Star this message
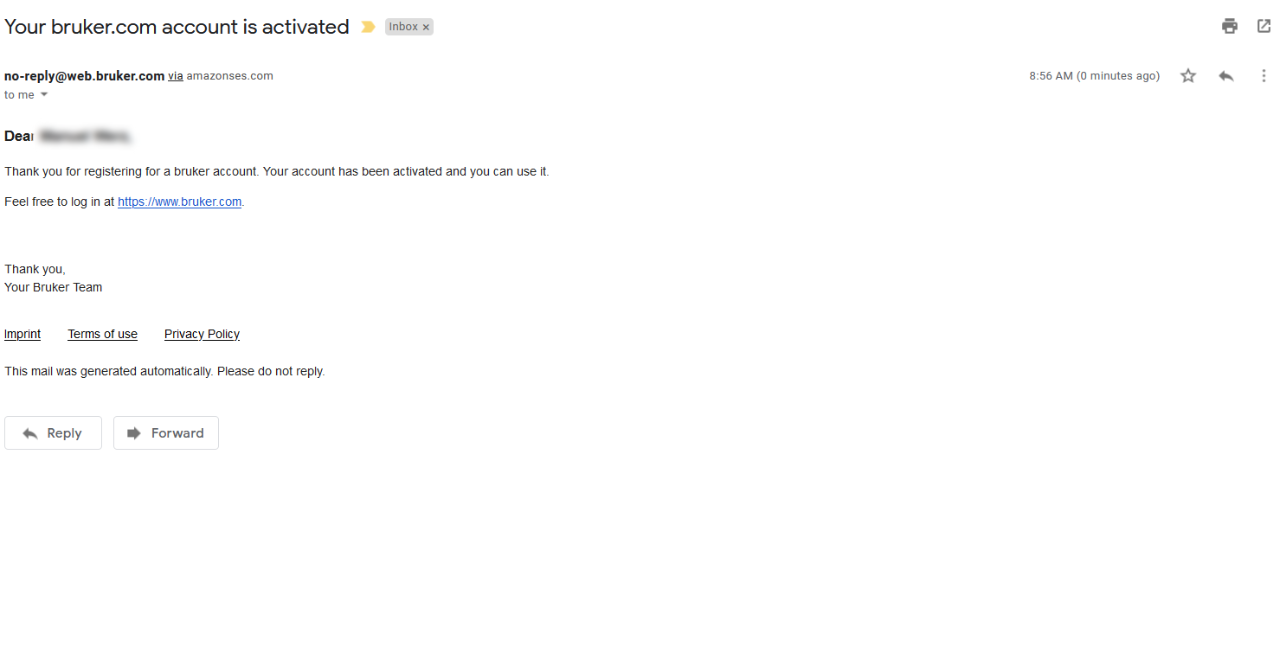1280x672 pixels. (x=1188, y=76)
